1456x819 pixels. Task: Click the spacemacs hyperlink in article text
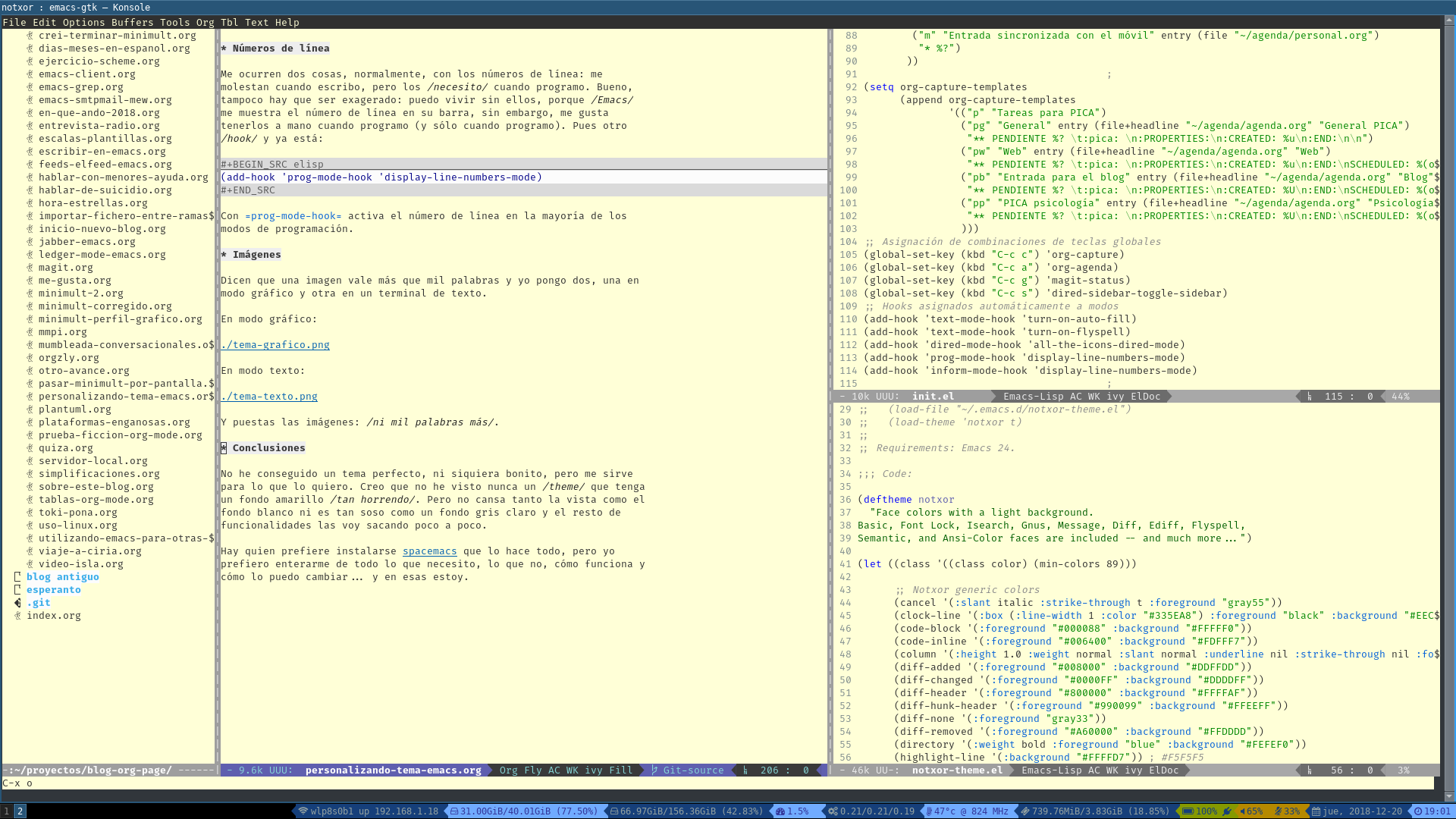coord(430,551)
